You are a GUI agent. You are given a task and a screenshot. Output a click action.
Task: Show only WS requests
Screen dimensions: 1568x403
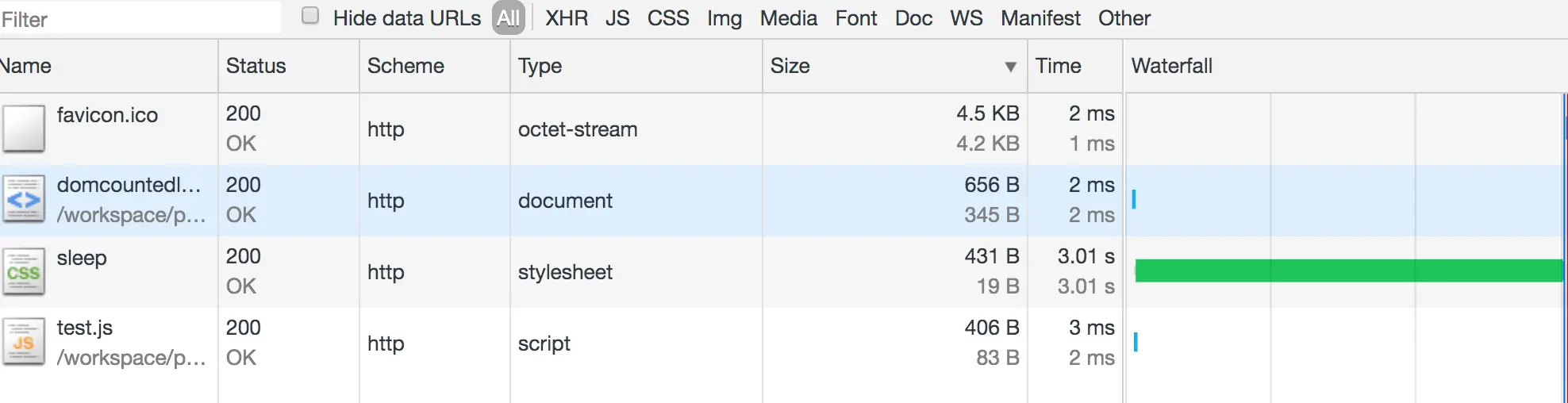tap(967, 18)
